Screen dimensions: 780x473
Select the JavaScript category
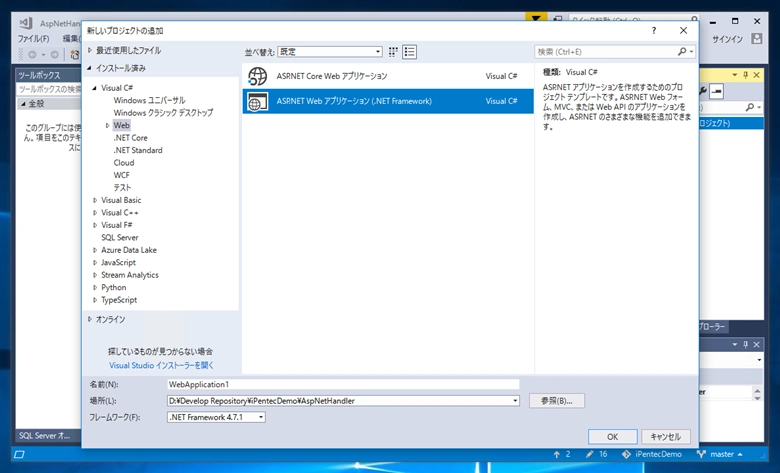pos(118,263)
